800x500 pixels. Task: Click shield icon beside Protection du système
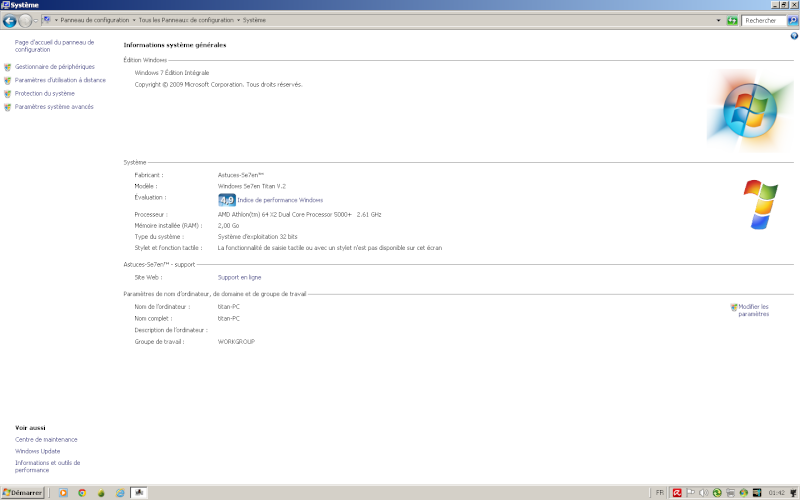[8, 94]
